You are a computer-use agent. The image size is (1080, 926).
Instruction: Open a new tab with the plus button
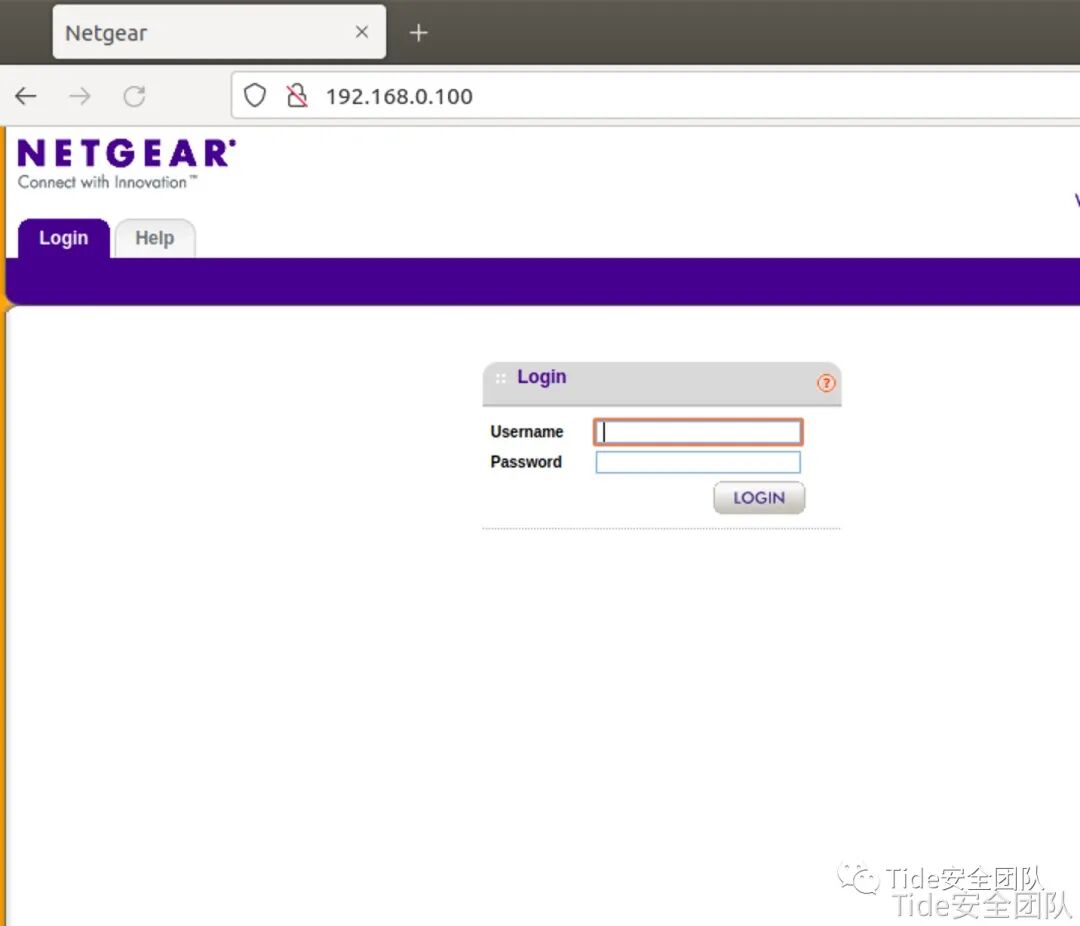tap(418, 32)
